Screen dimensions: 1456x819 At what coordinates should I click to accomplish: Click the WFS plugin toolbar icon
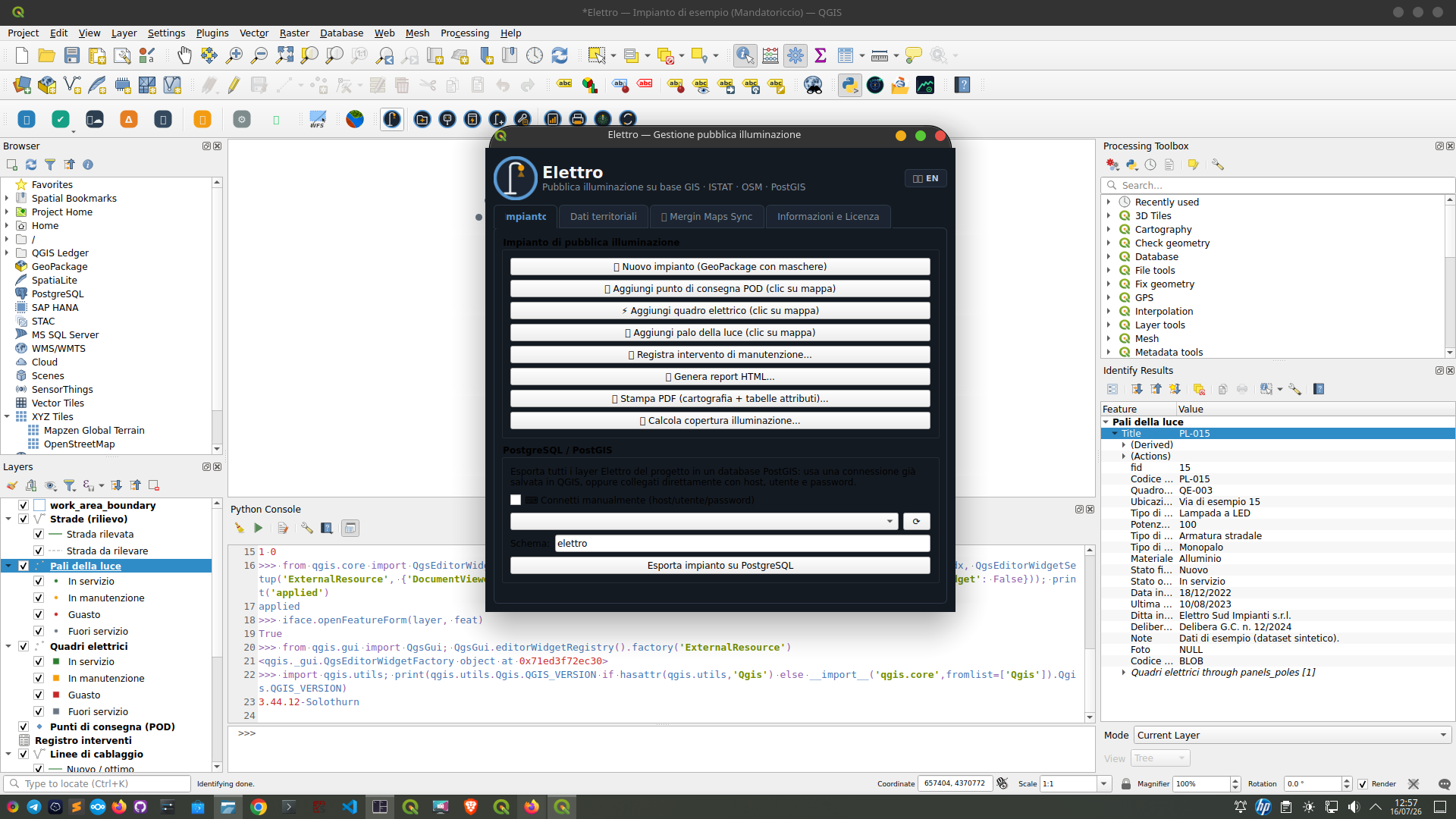[318, 119]
